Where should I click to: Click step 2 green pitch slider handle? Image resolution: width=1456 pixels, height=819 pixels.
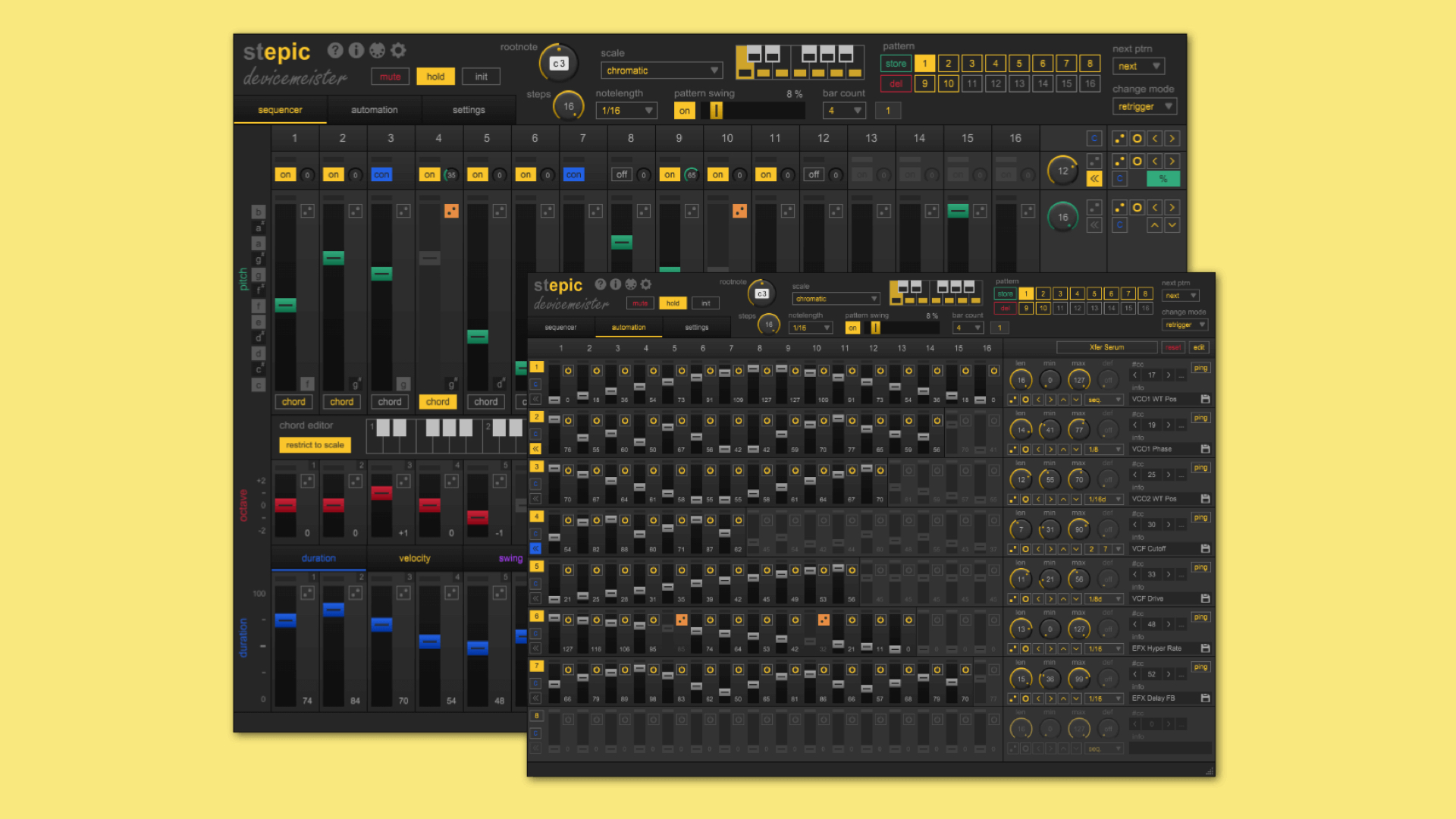click(334, 258)
